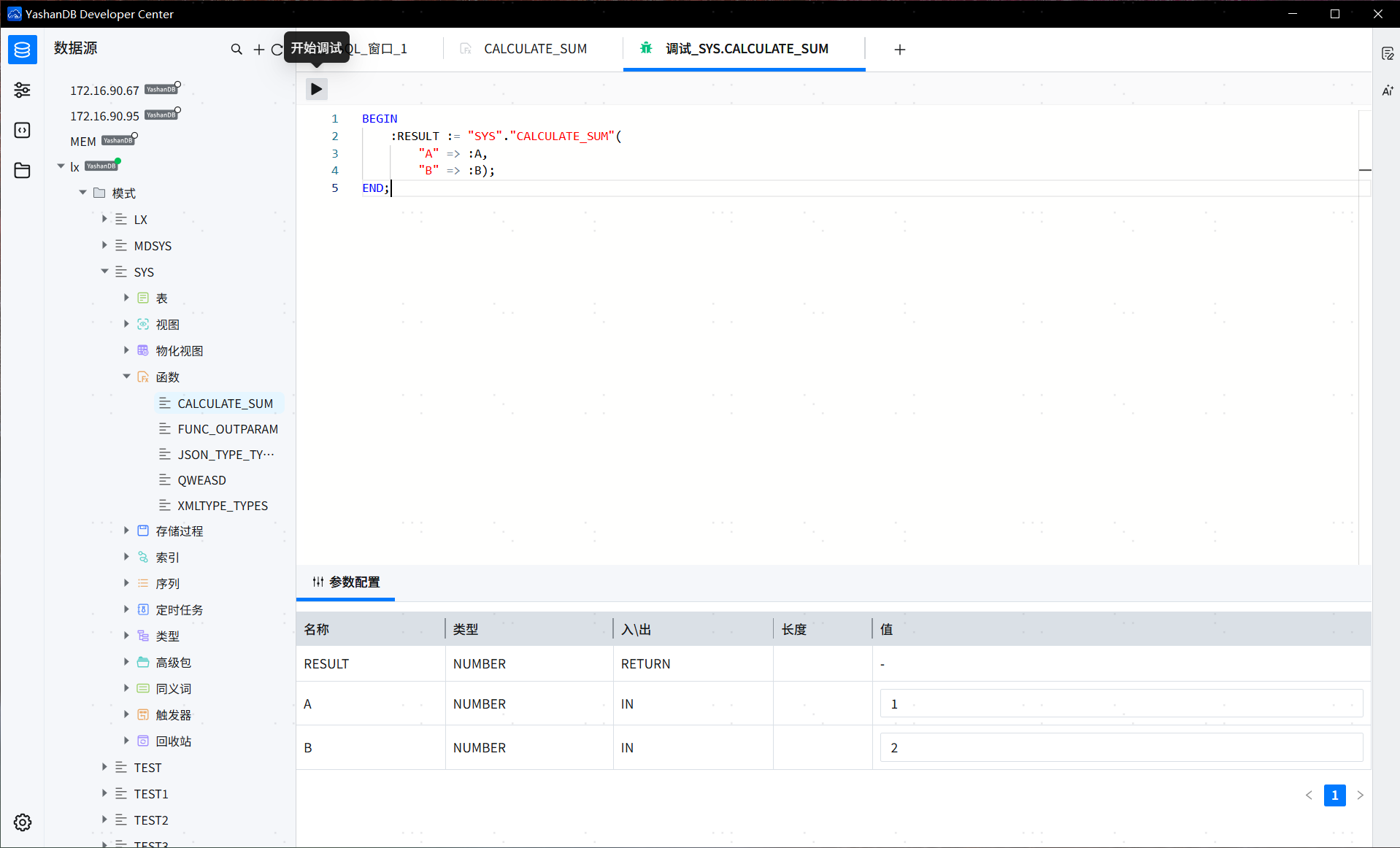Image resolution: width=1400 pixels, height=848 pixels.
Task: Collapse the SYS schema node
Action: tap(104, 271)
